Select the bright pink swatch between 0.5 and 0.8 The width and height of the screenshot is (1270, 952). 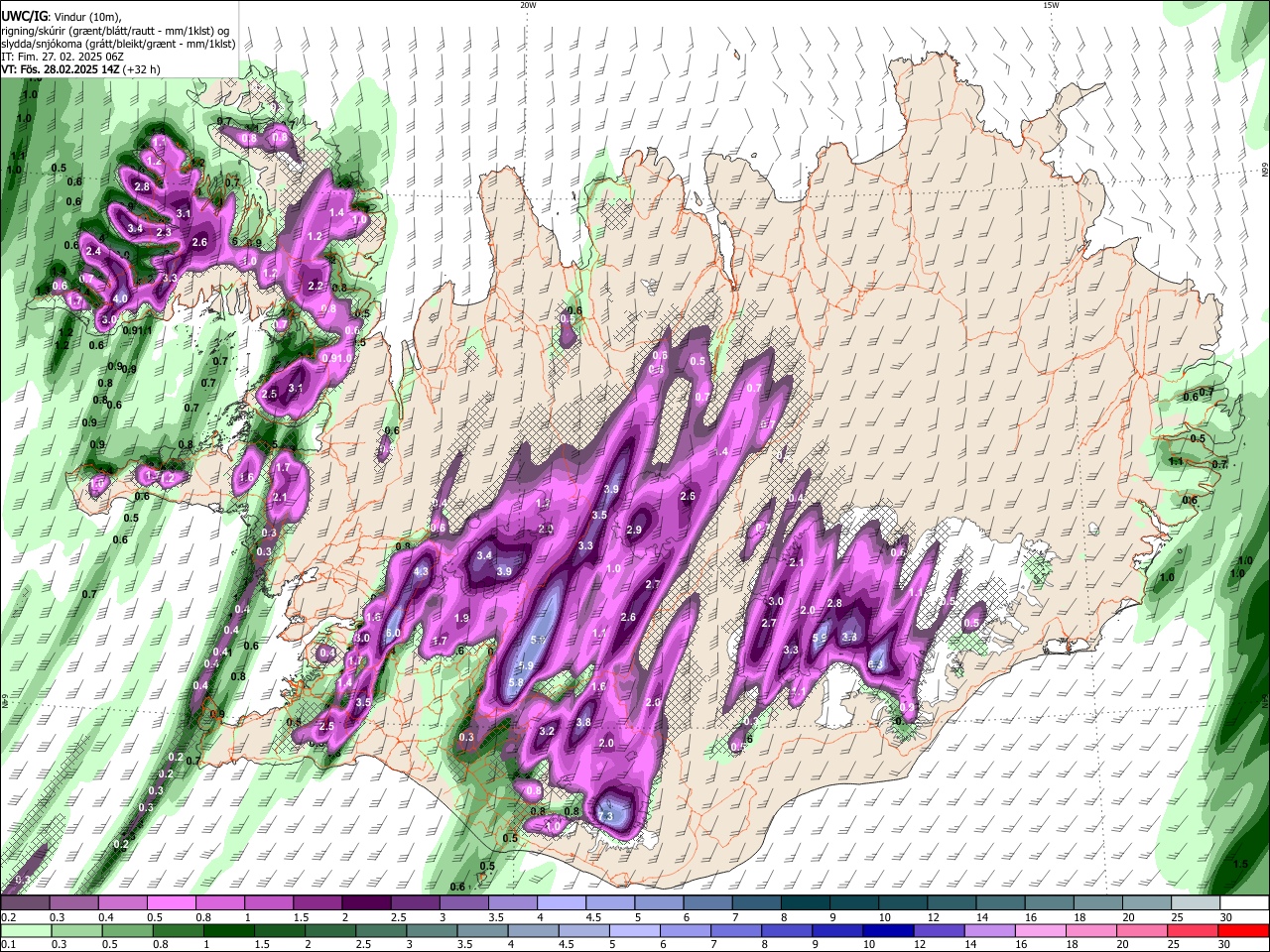point(172,903)
